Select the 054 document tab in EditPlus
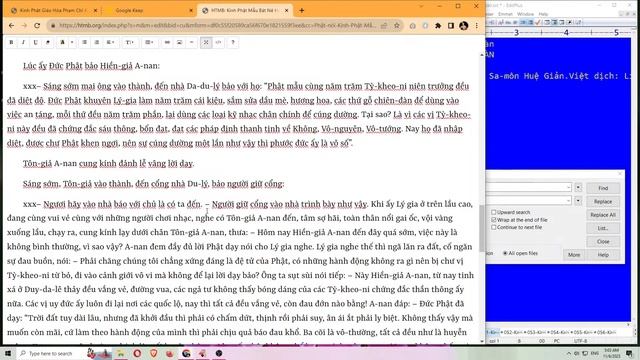 pyautogui.click(x=558, y=332)
